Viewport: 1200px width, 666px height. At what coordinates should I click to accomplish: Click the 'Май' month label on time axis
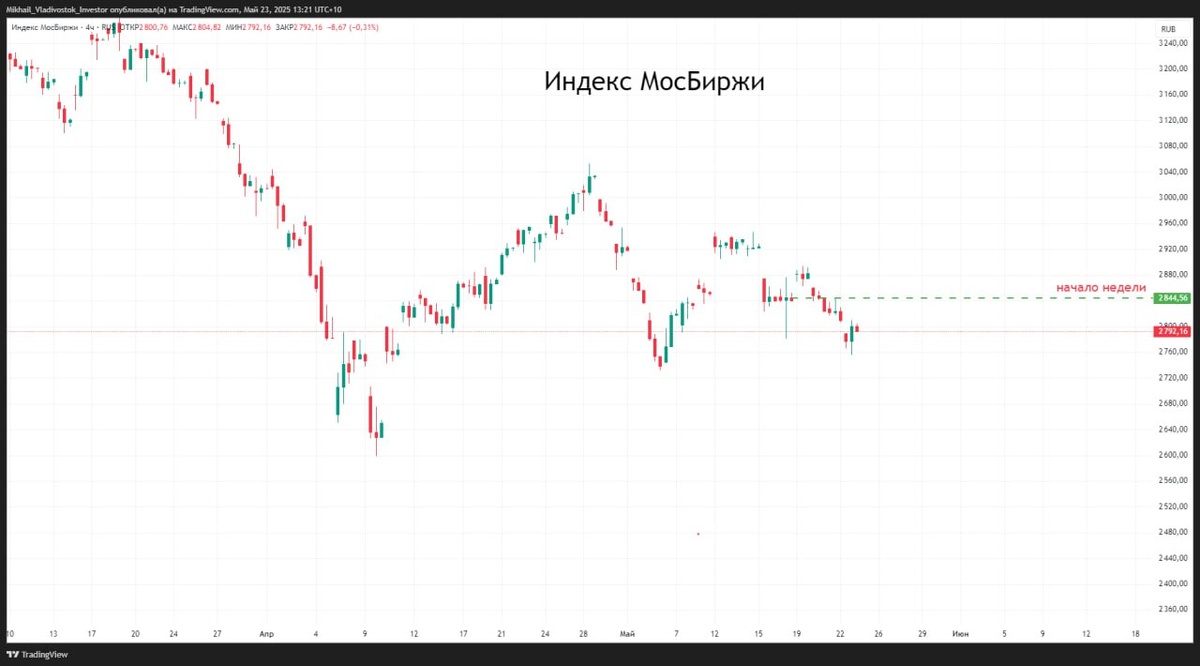click(x=627, y=633)
